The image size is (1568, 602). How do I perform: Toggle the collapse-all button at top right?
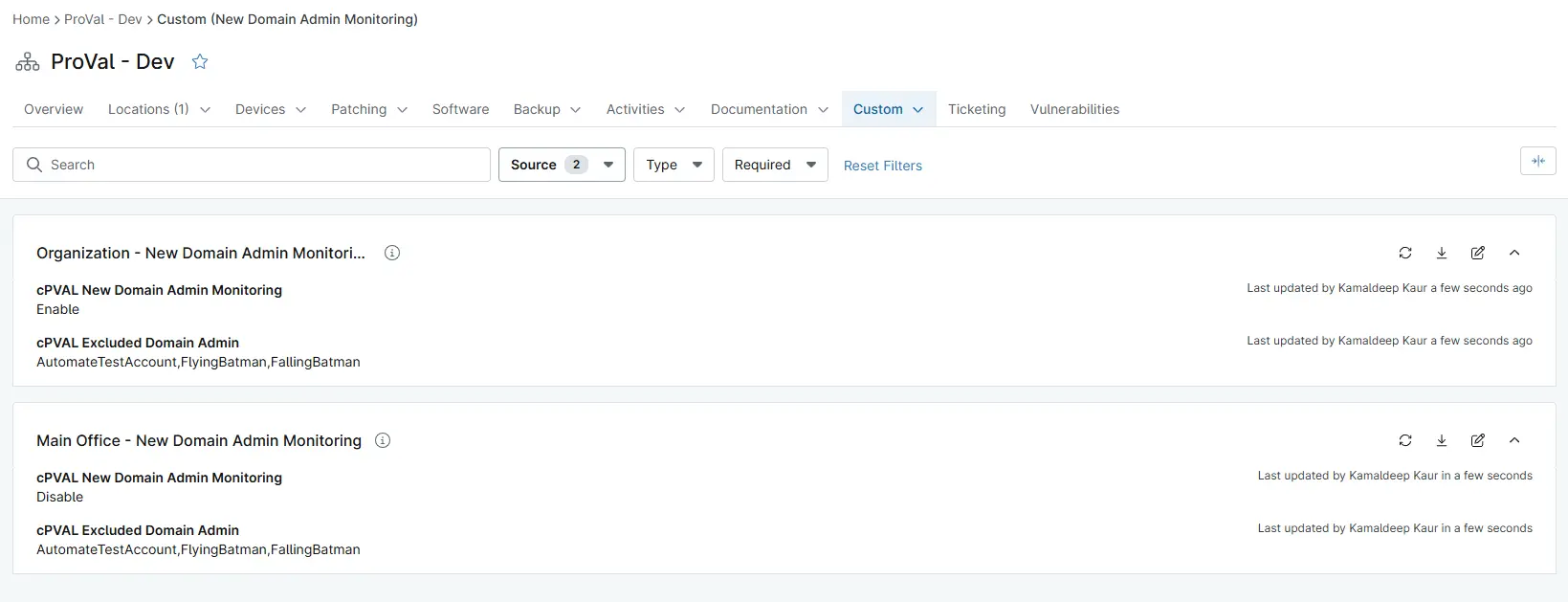point(1537,161)
